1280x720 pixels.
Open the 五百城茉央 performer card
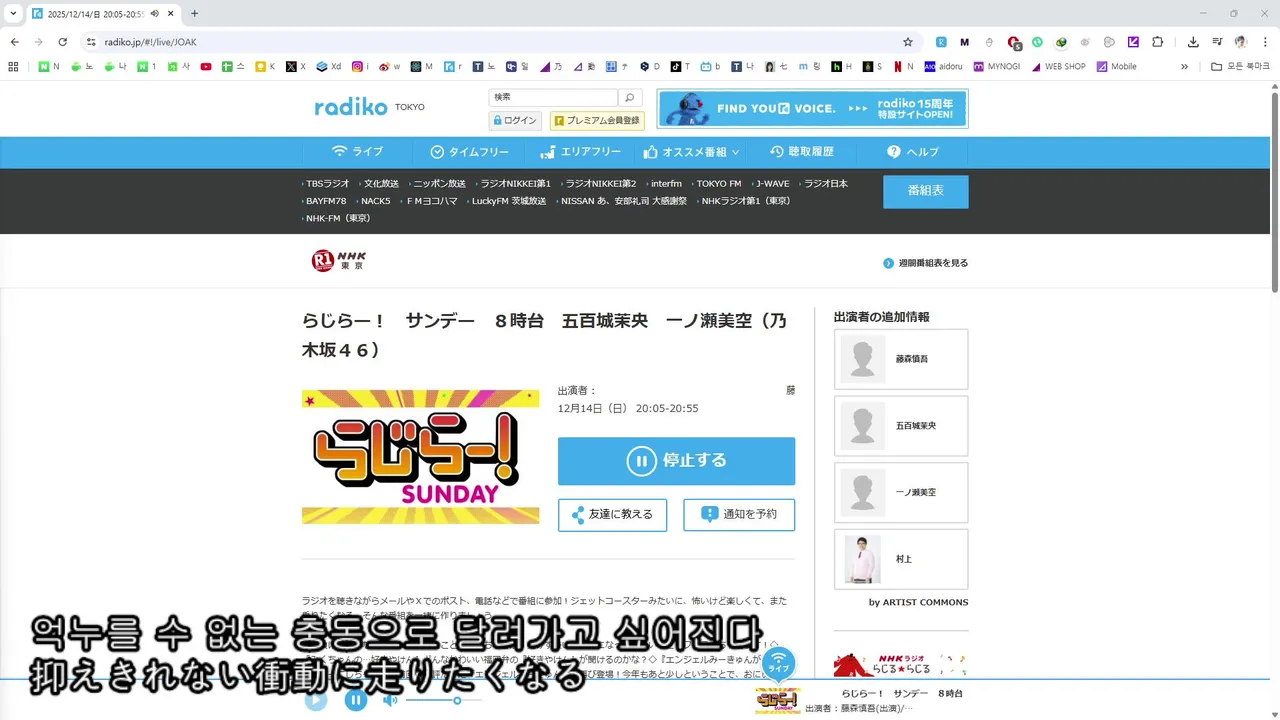pos(901,426)
